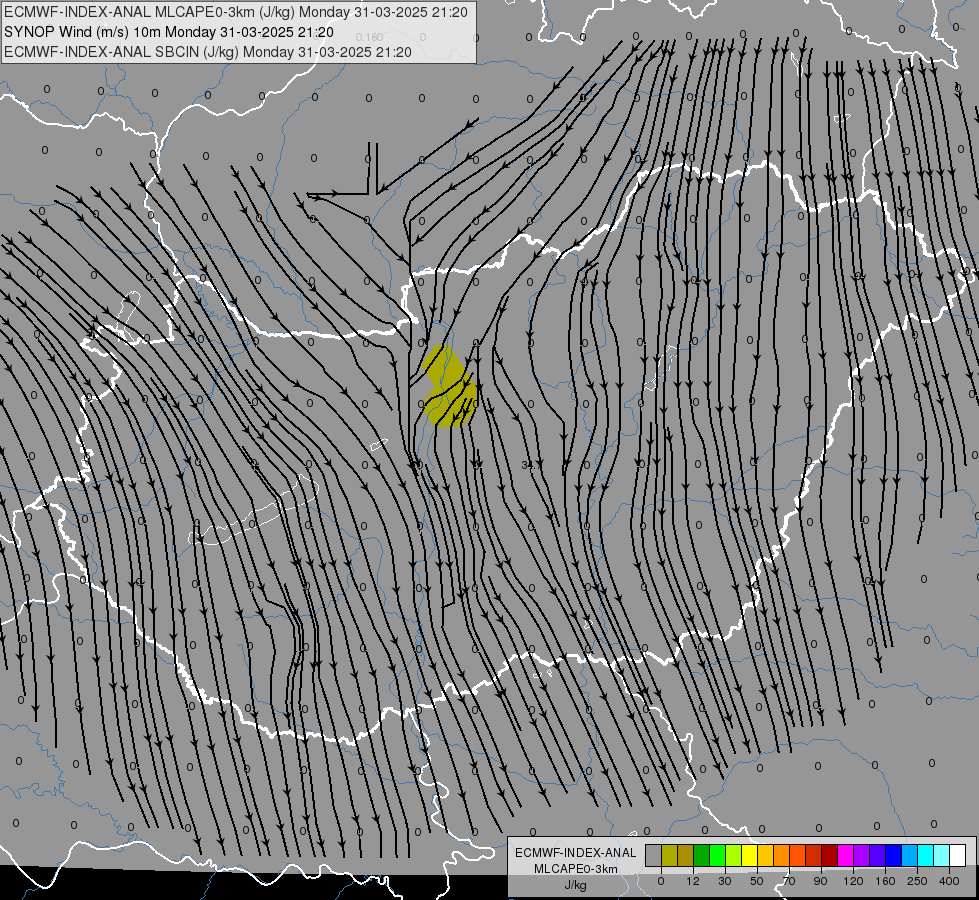Click the MLCAPE0-3km label in the legend
Screen dimensions: 979x900
pos(576,869)
